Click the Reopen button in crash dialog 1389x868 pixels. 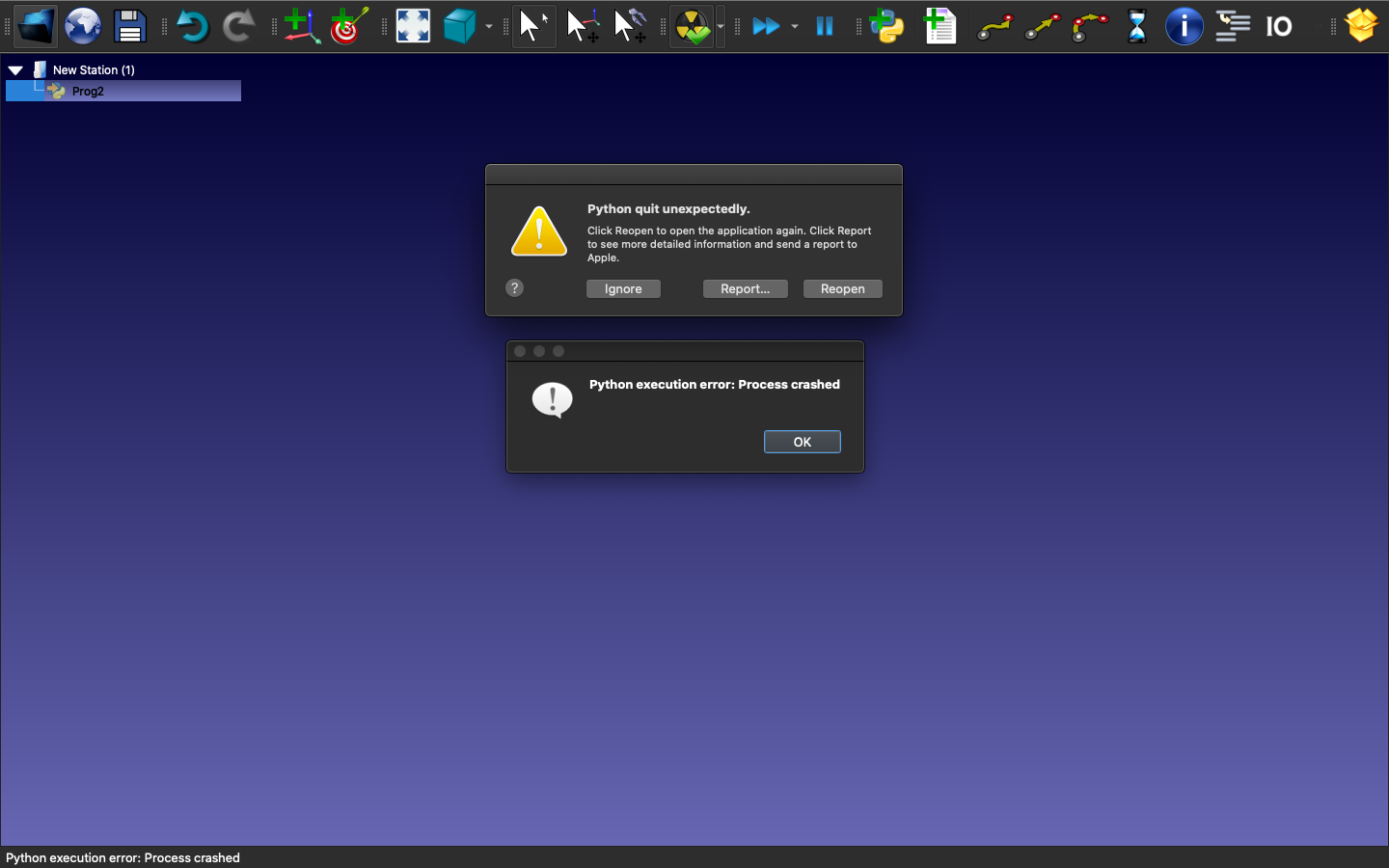(x=842, y=289)
